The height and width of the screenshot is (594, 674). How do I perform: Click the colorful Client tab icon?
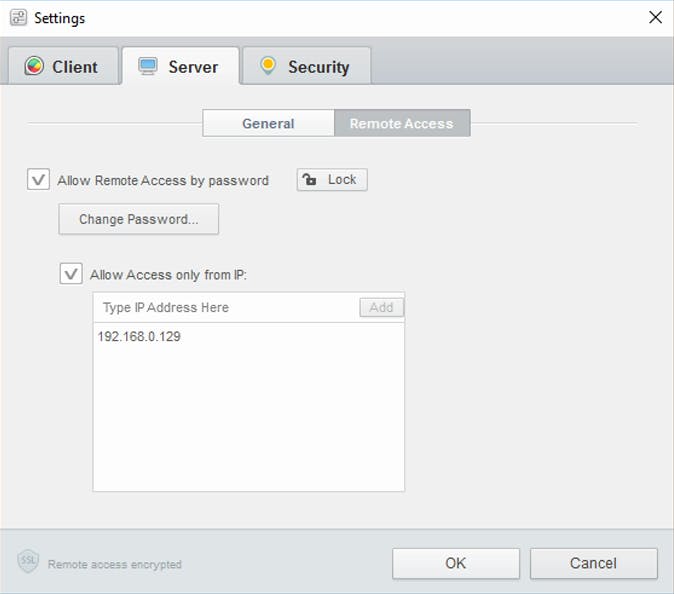pyautogui.click(x=35, y=67)
